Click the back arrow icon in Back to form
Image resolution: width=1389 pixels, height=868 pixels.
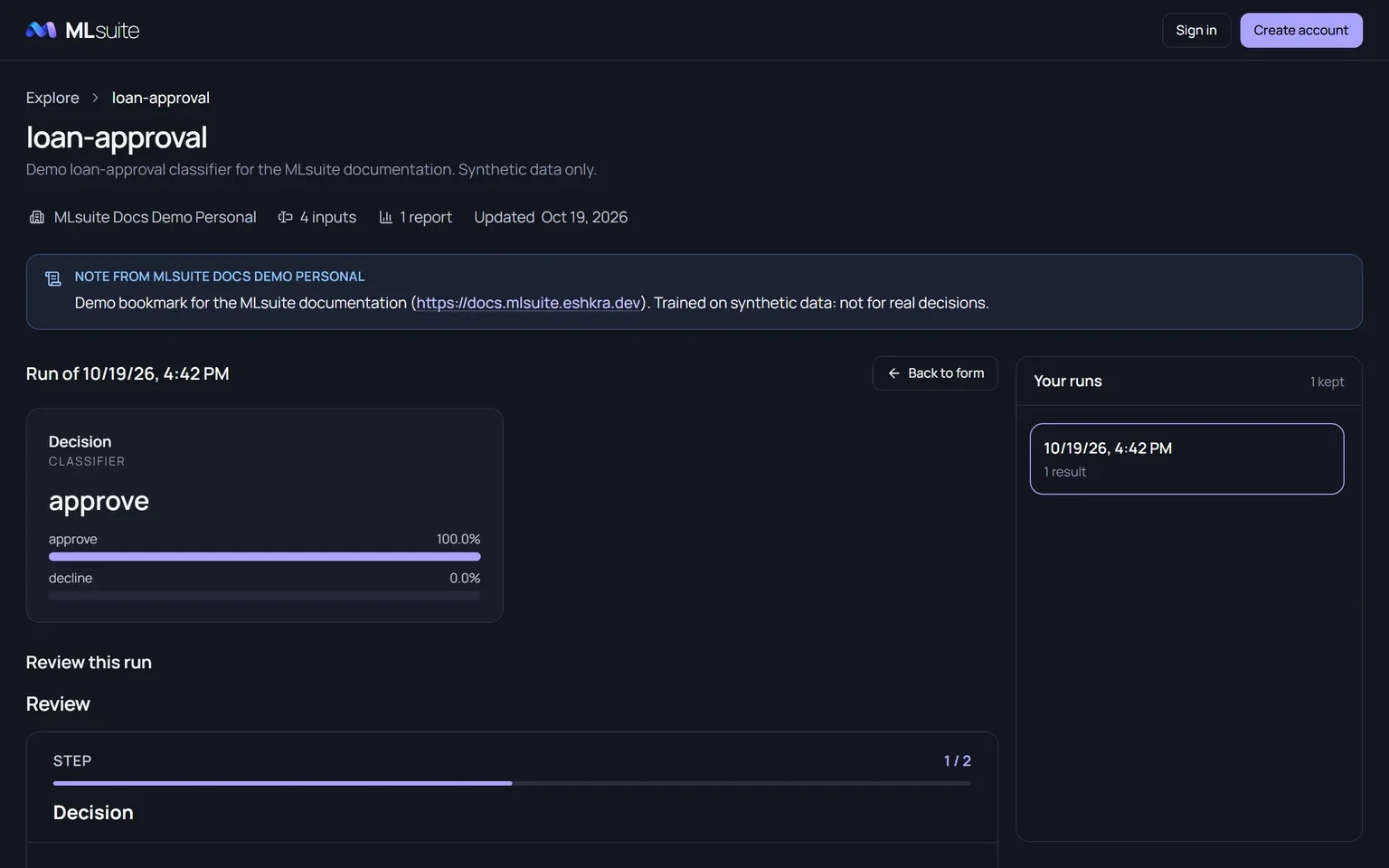pos(893,373)
